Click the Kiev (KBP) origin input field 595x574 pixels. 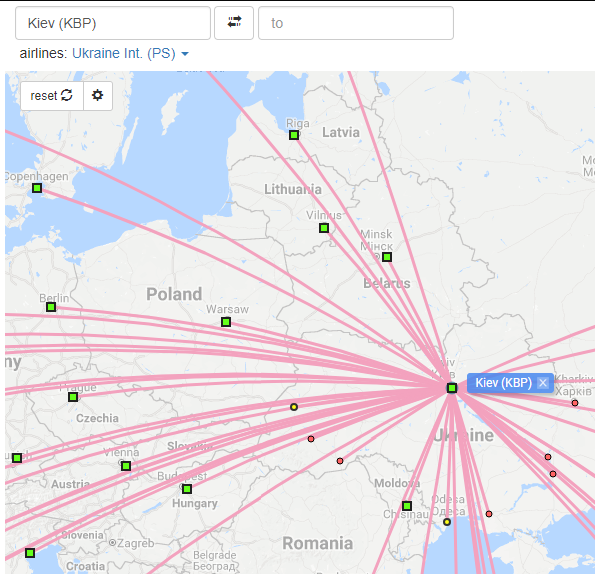(x=113, y=23)
